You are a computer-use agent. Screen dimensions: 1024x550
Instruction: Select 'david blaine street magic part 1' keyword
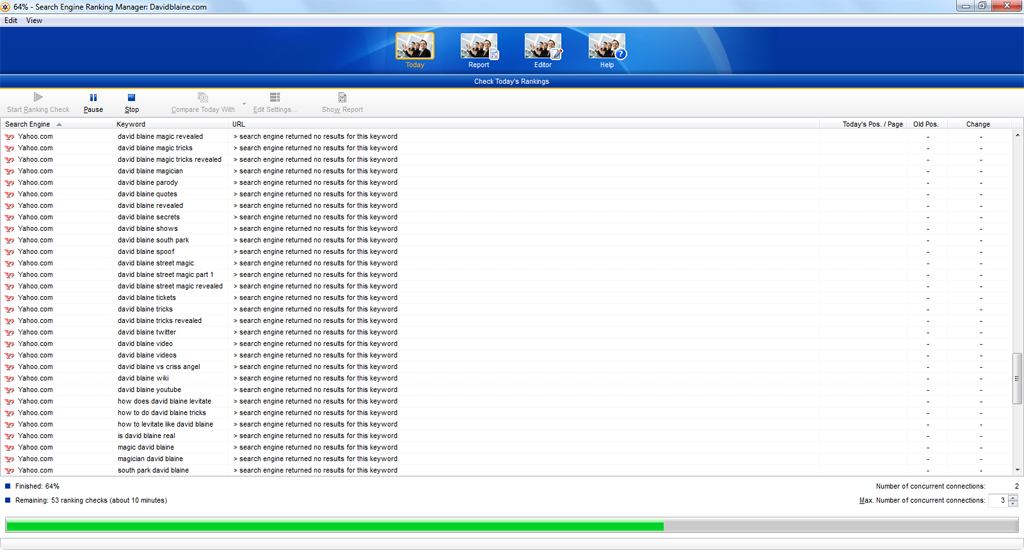(x=165, y=274)
